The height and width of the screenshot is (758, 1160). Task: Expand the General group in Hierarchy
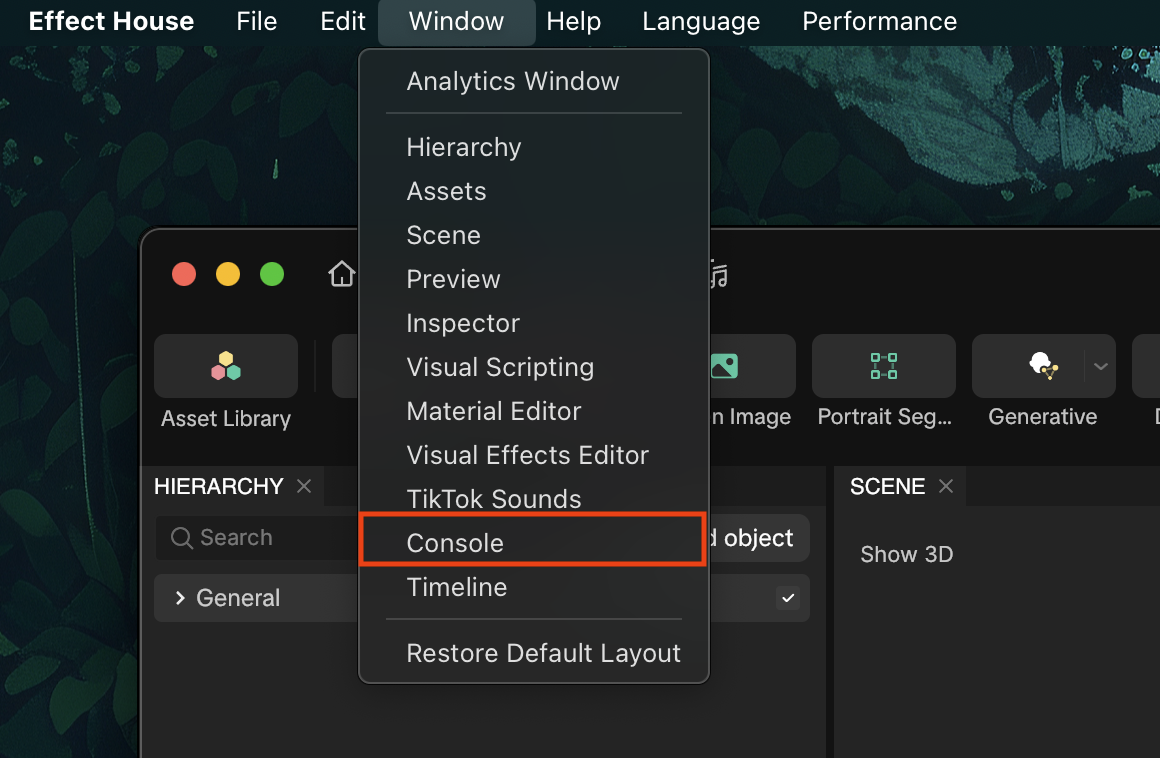(x=180, y=598)
